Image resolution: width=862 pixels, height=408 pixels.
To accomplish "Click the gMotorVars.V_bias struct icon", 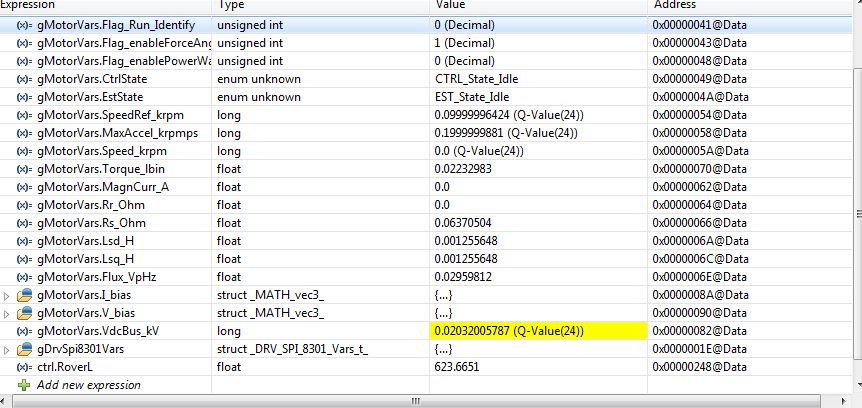I will tap(25, 313).
